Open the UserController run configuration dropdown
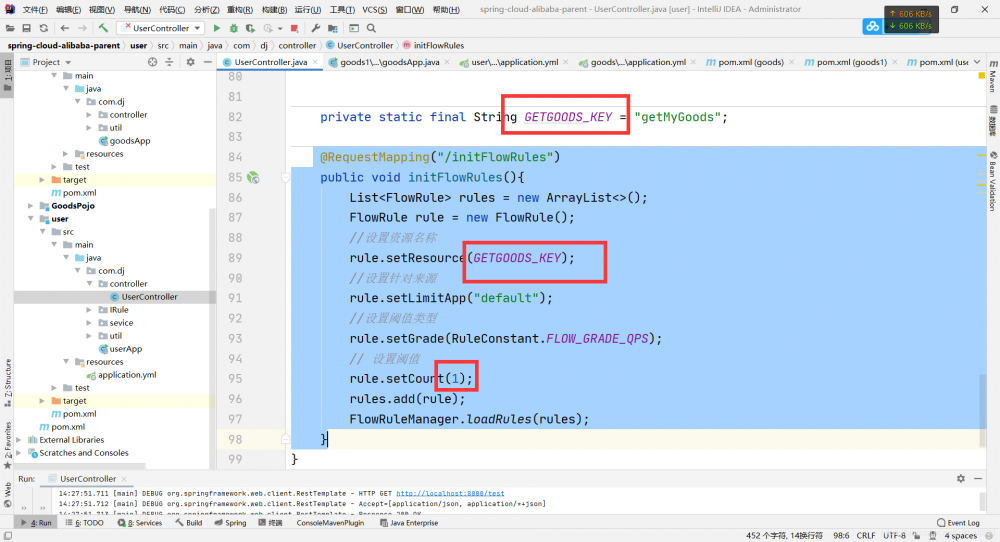1000x542 pixels. (x=160, y=28)
